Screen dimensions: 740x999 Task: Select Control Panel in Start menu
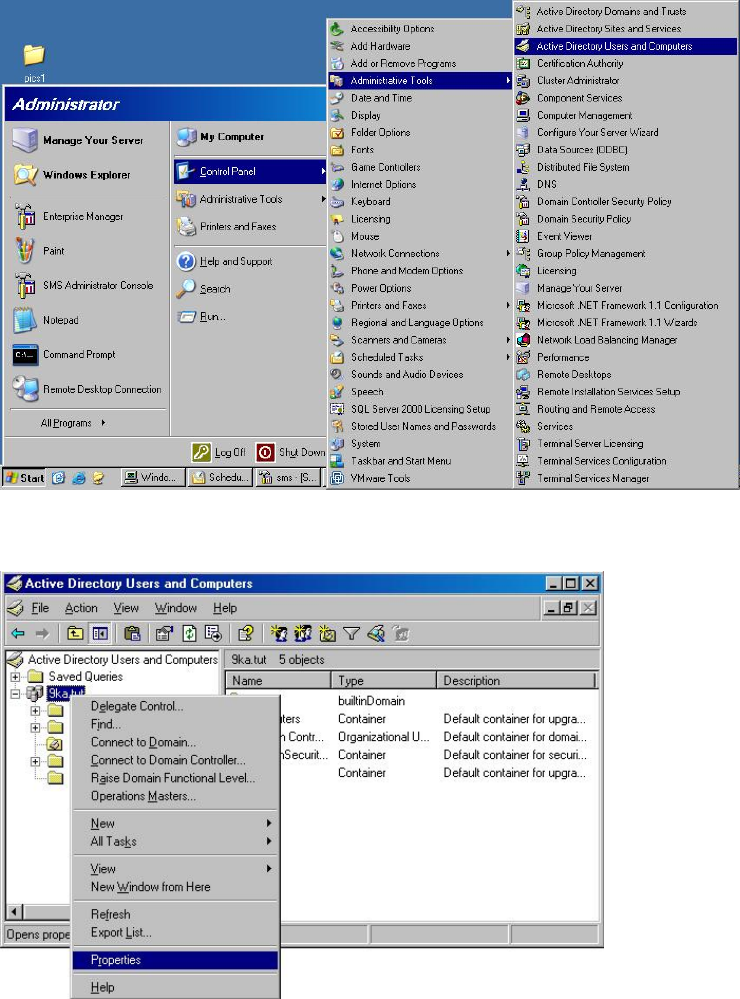tap(250, 171)
